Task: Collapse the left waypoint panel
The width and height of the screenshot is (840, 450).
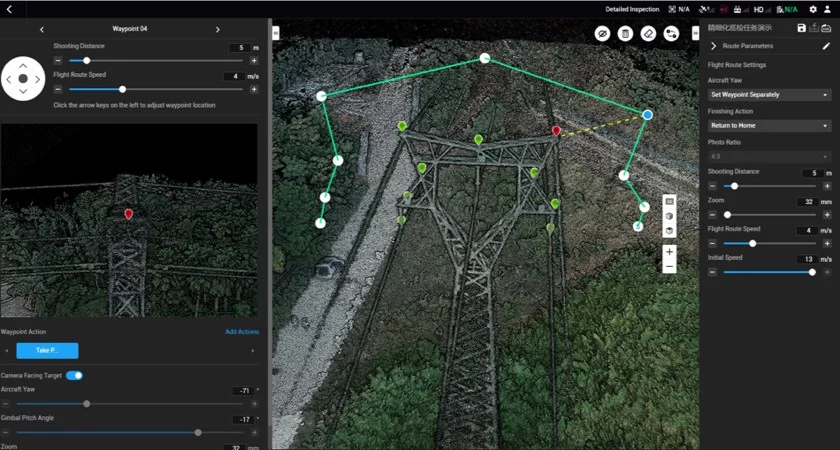Action: click(276, 33)
